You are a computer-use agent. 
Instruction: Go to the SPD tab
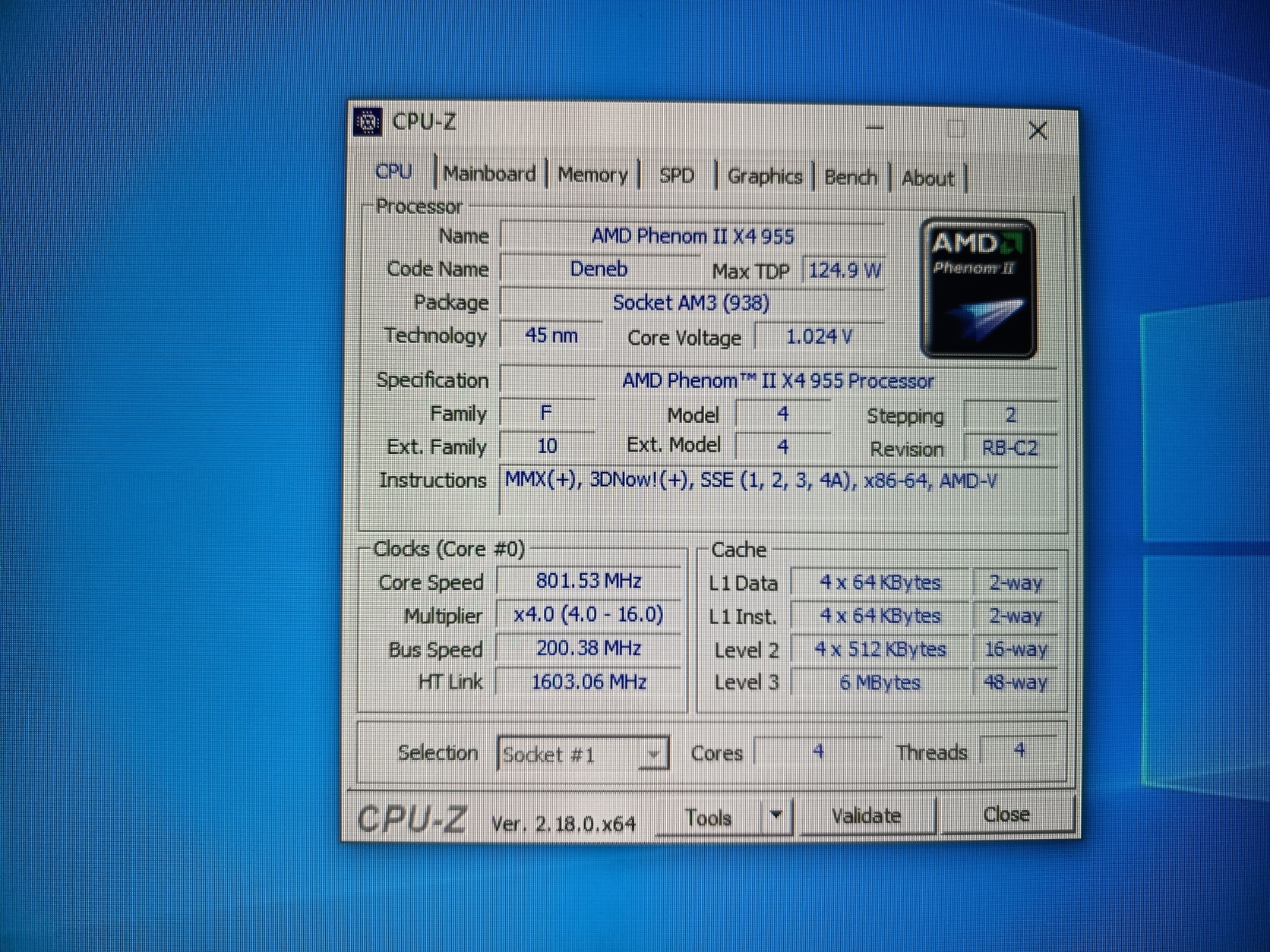click(676, 176)
